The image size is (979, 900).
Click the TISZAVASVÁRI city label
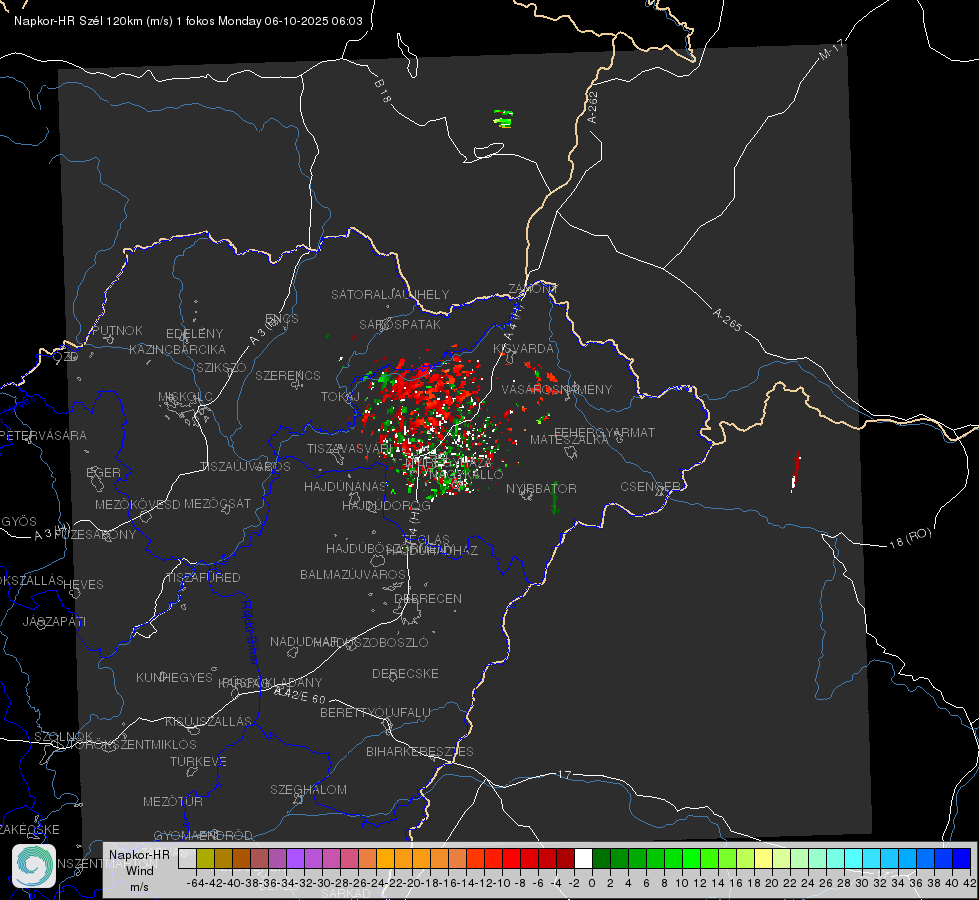[x=350, y=448]
